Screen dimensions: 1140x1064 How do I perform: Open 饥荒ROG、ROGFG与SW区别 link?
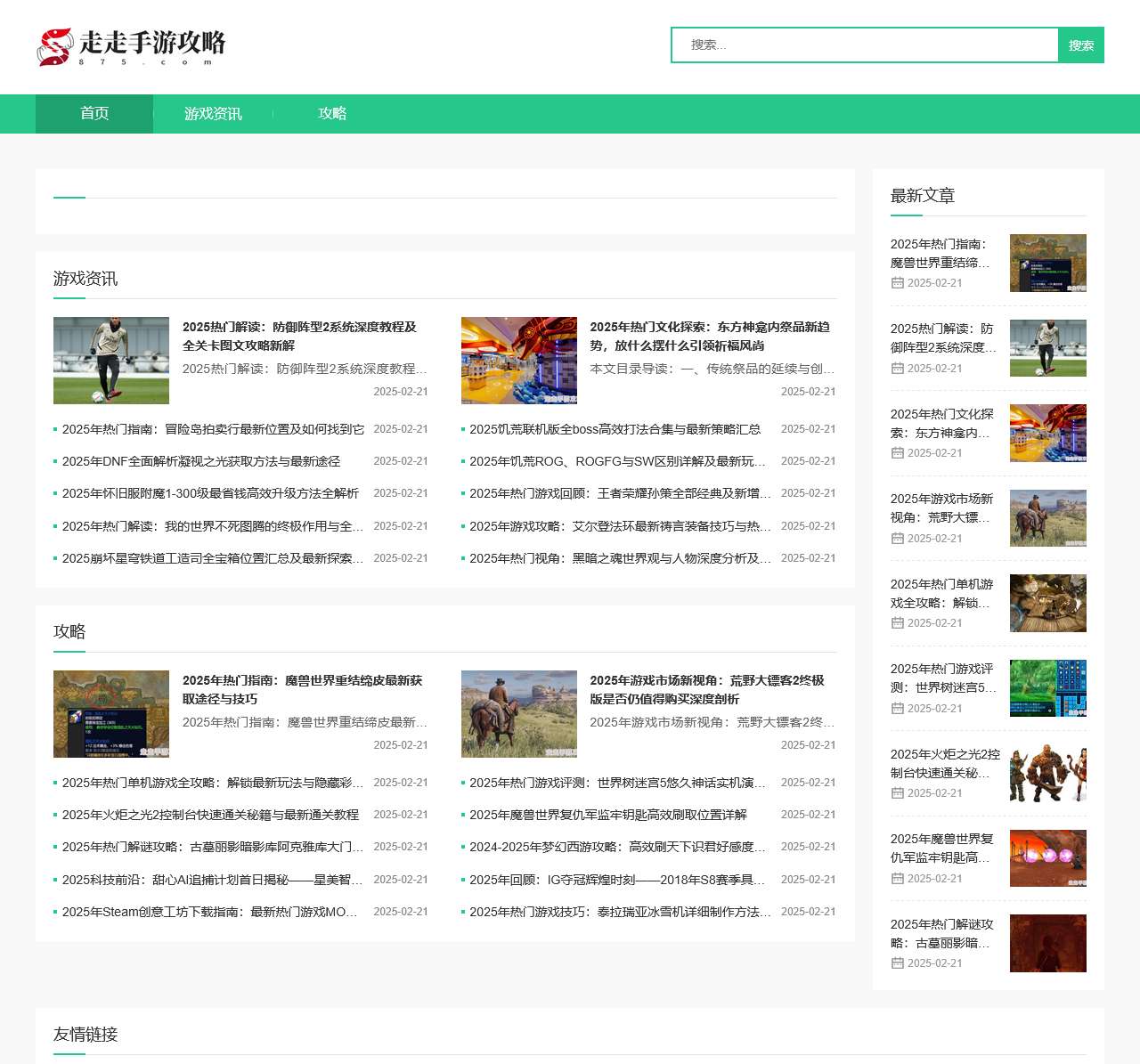click(618, 461)
